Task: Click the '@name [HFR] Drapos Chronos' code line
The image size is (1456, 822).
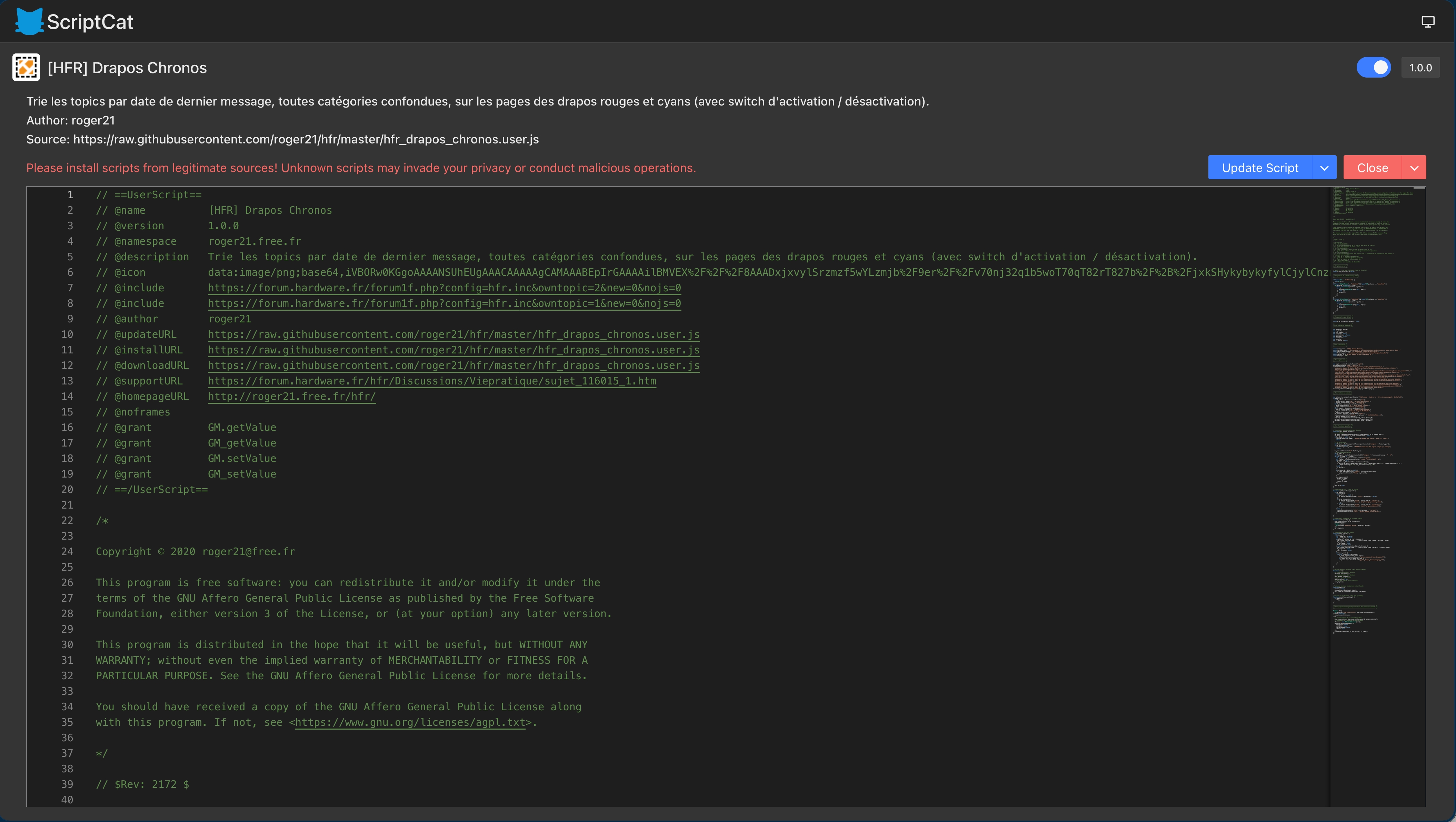Action: pyautogui.click(x=214, y=210)
